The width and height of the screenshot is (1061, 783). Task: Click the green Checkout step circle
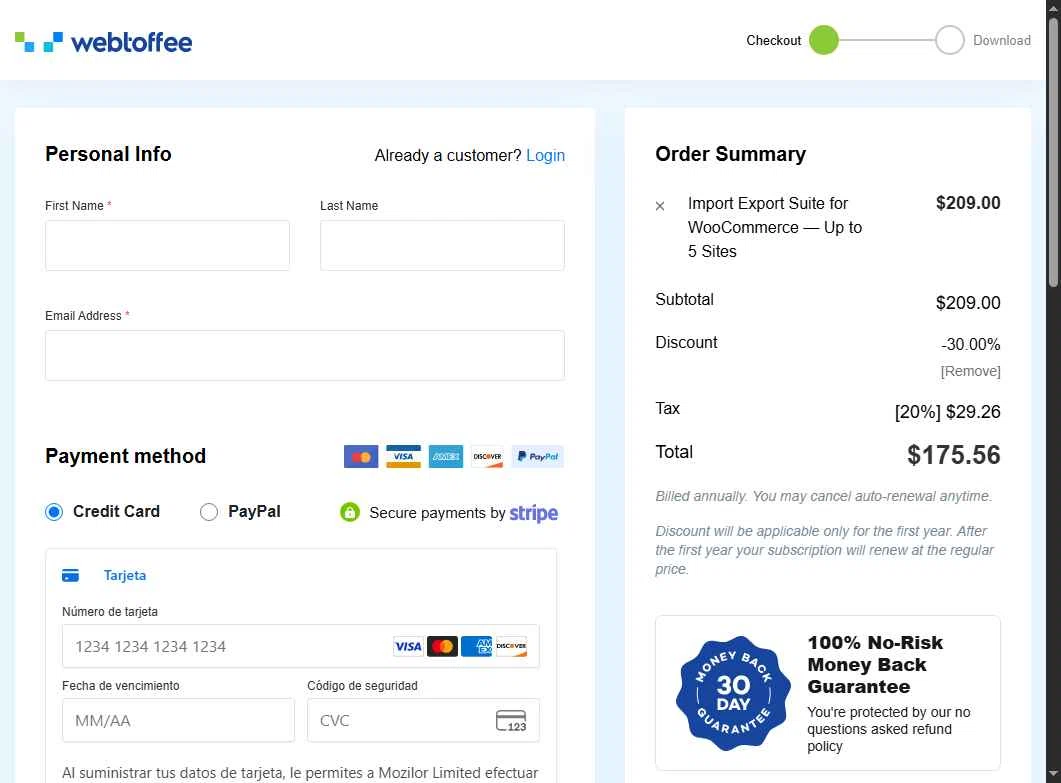[823, 40]
